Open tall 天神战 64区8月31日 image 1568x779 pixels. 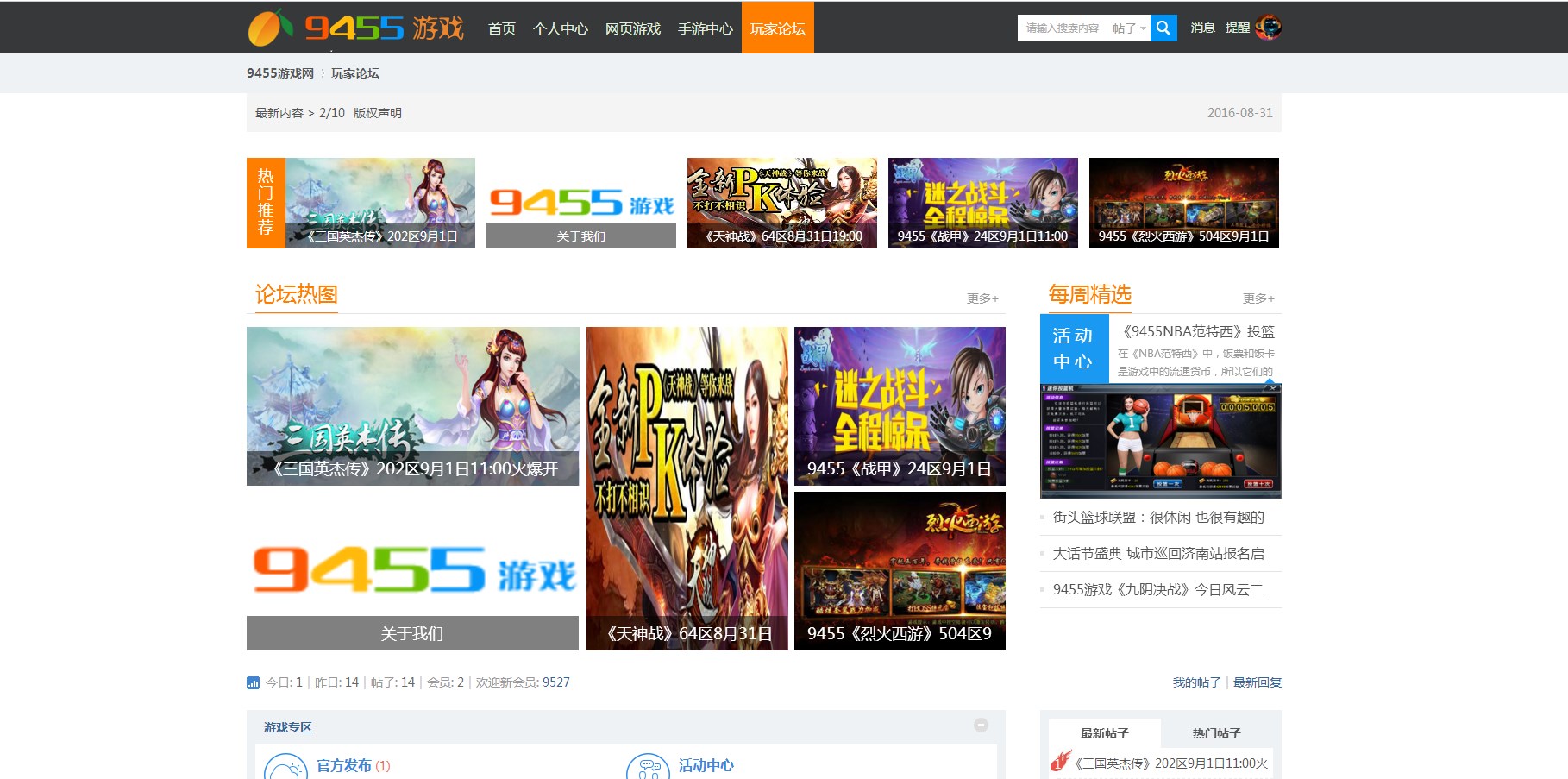687,488
